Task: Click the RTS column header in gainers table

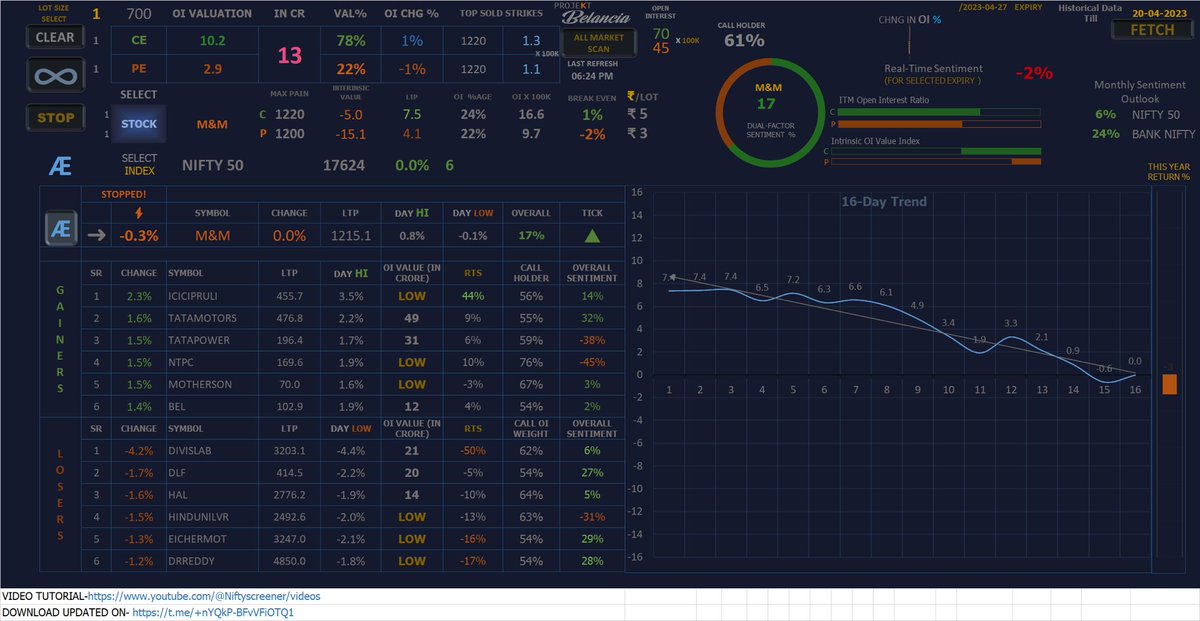Action: [474, 273]
